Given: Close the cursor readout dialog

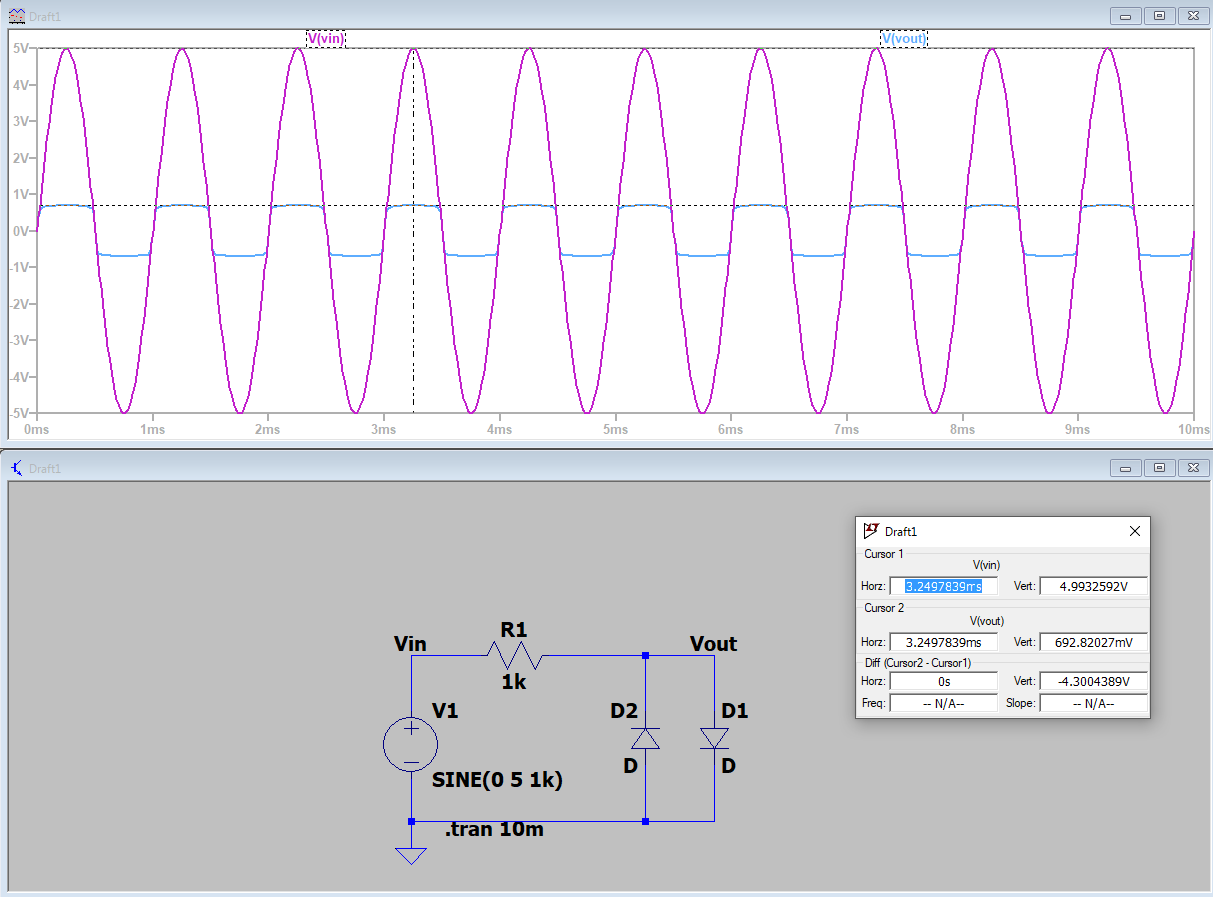Looking at the screenshot, I should click(1134, 531).
